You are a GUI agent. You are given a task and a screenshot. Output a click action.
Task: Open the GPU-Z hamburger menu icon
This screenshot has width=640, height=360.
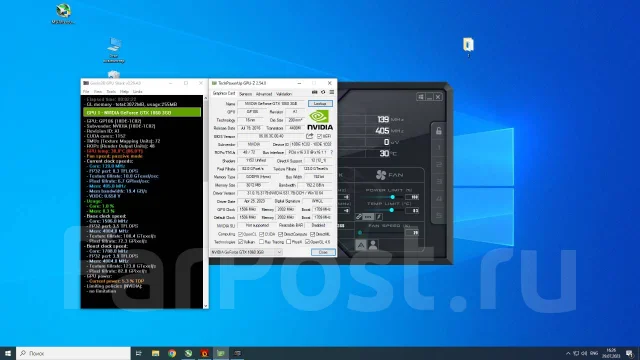(331, 92)
